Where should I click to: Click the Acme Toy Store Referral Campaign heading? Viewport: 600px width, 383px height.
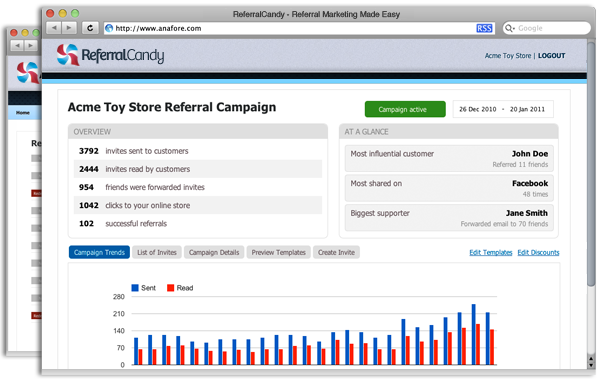pos(172,107)
